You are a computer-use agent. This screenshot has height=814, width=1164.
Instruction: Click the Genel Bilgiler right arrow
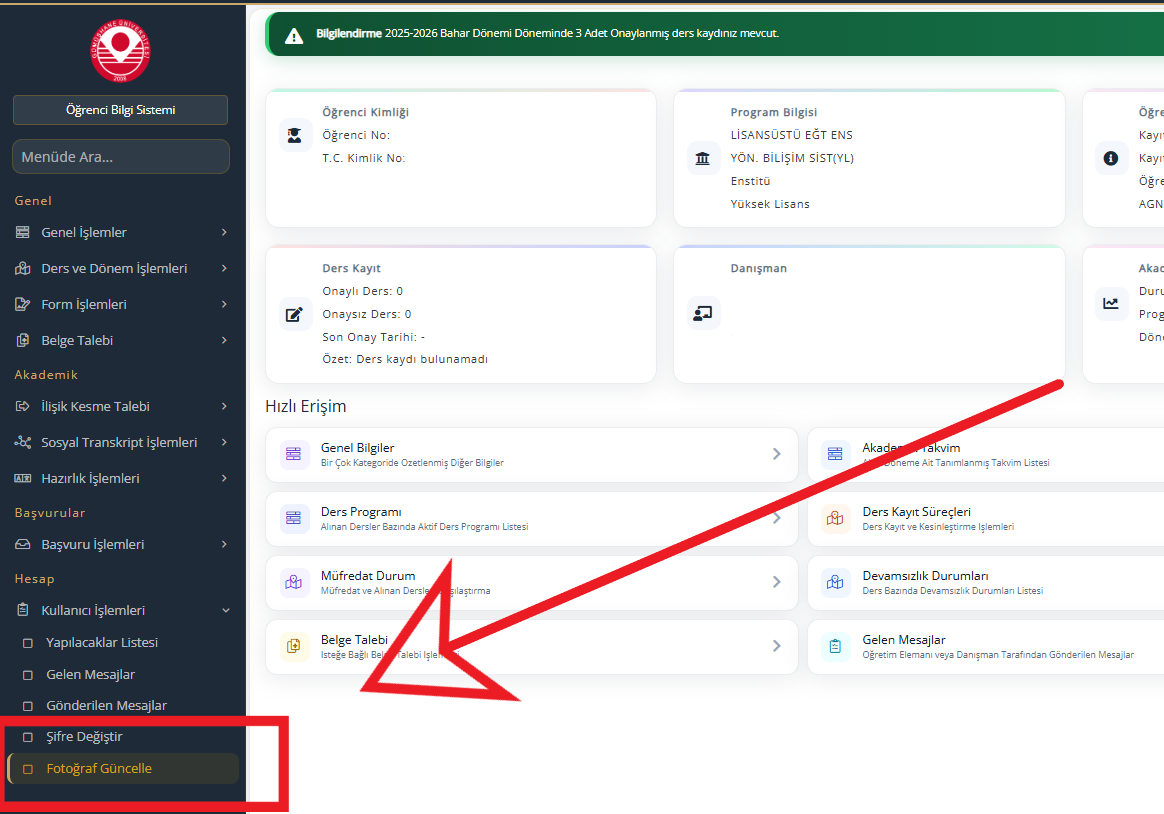pyautogui.click(x=776, y=454)
